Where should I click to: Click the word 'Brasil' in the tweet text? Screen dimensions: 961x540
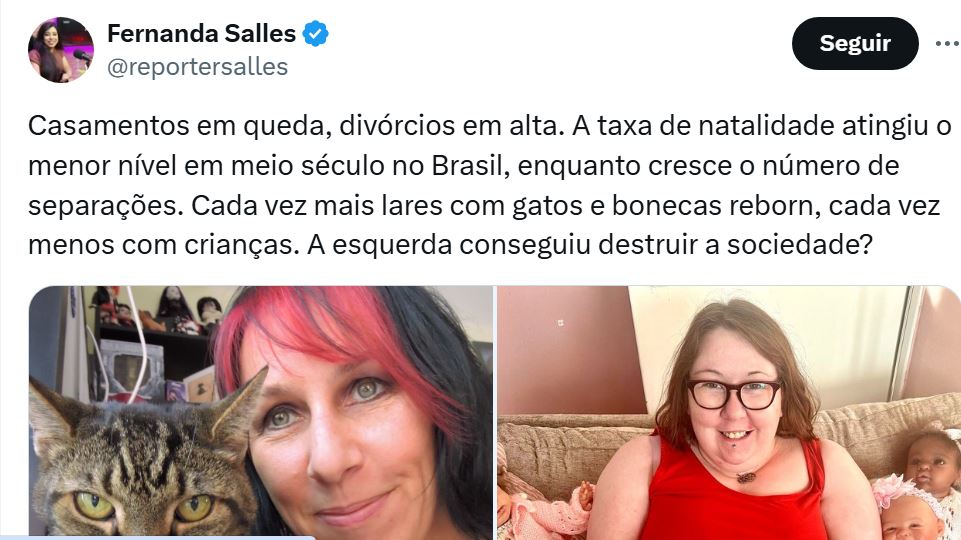point(470,166)
